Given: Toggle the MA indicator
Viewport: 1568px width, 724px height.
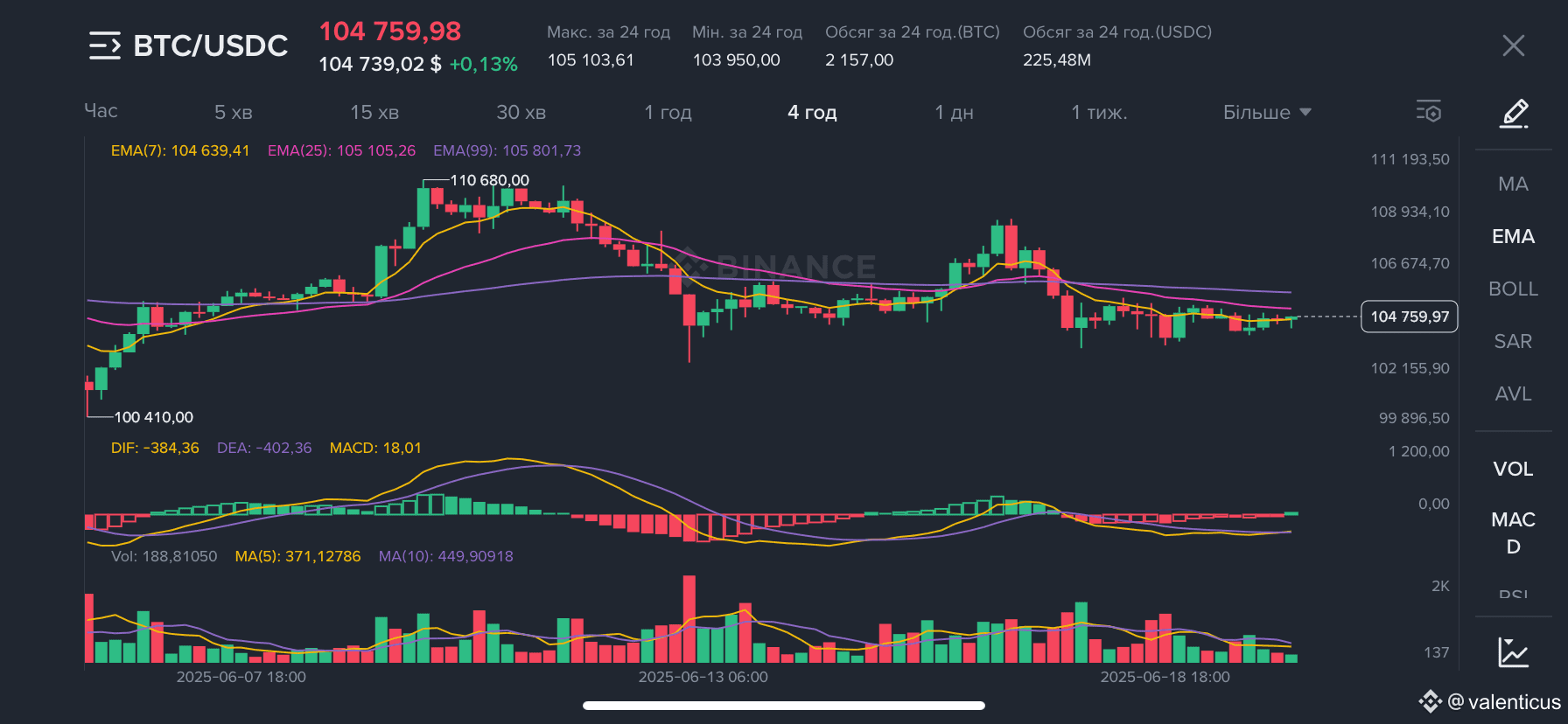Looking at the screenshot, I should [1513, 184].
